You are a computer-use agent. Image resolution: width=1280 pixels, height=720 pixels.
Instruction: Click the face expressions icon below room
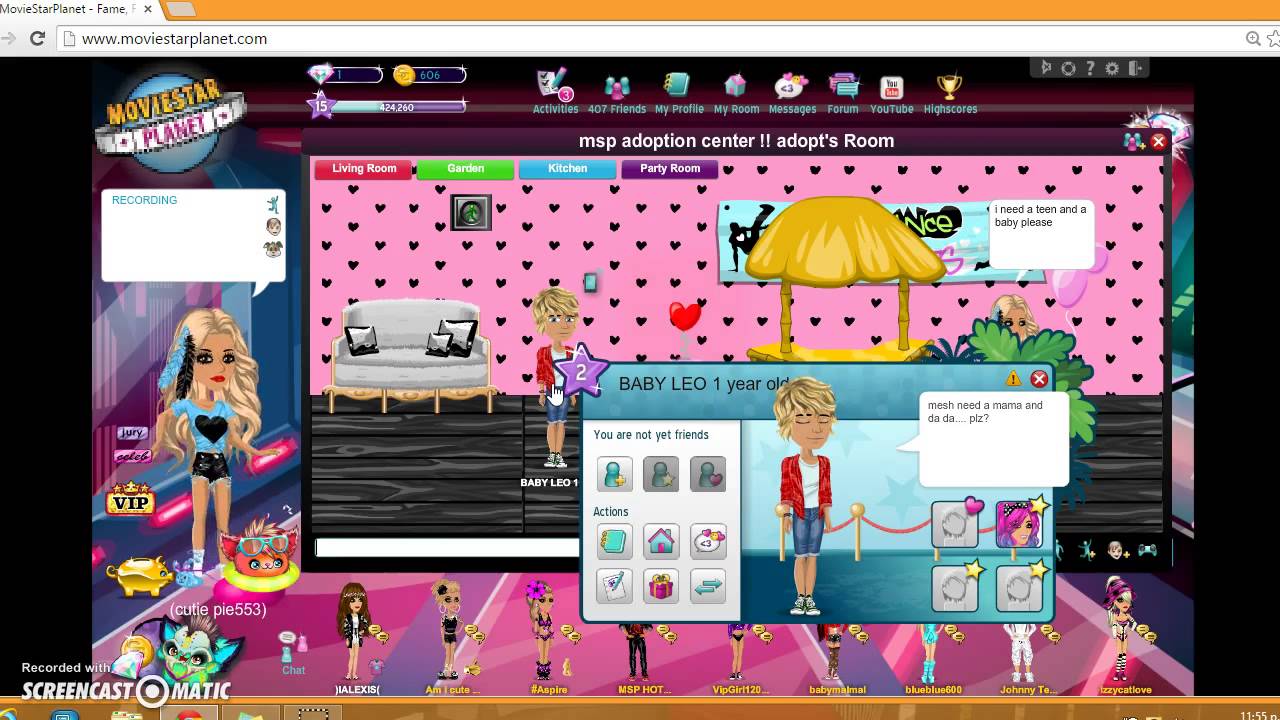pos(1116,550)
